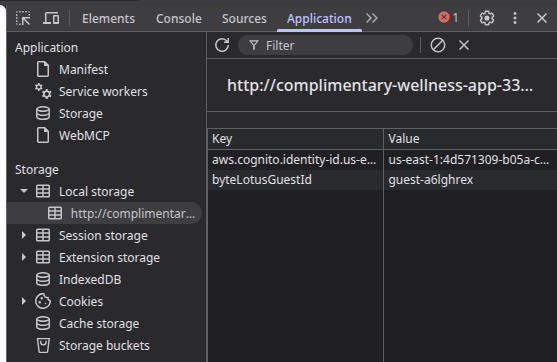Open IndexedDB in the sidebar

click(x=90, y=280)
